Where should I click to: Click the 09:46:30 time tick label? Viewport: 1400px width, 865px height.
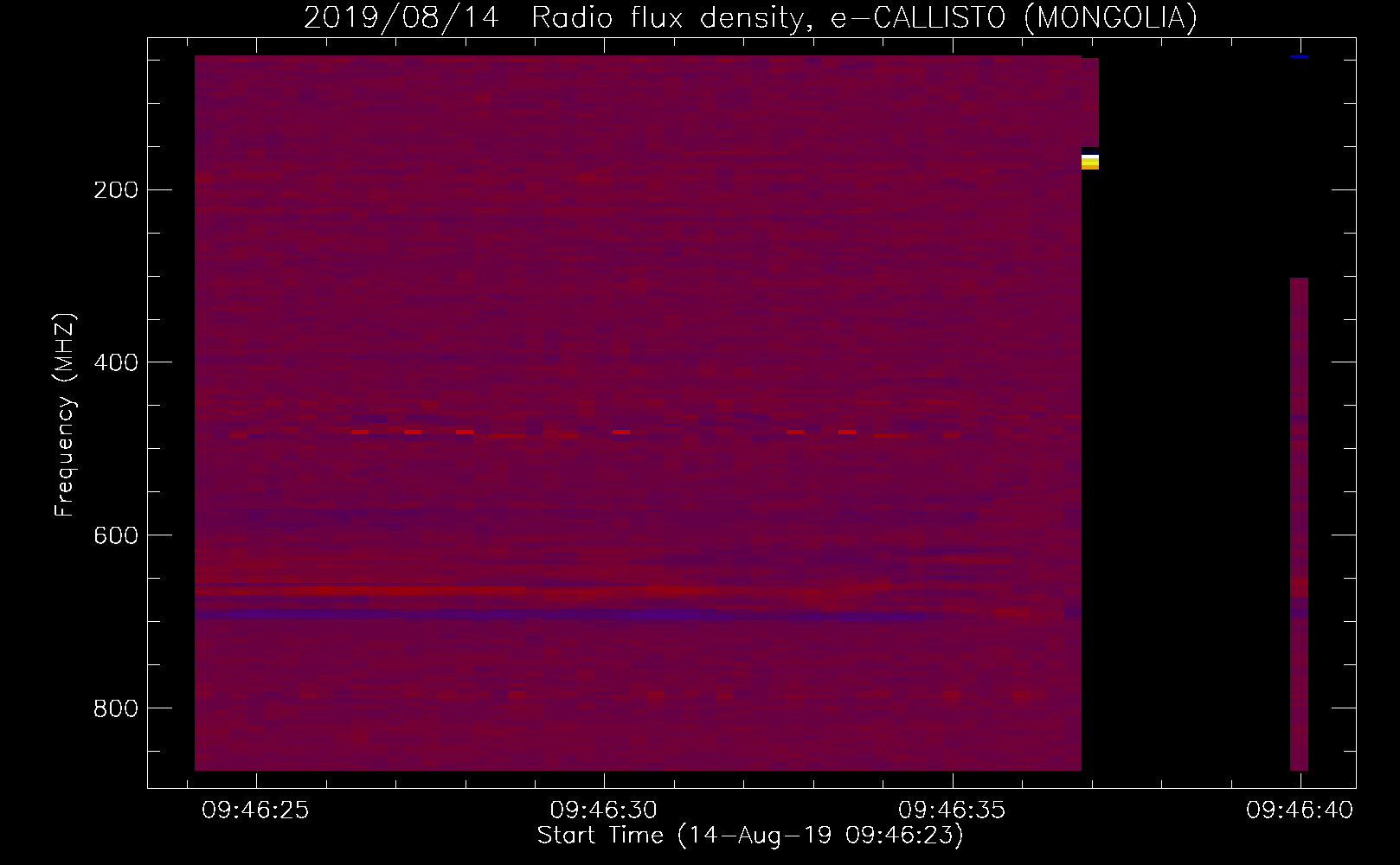[604, 811]
